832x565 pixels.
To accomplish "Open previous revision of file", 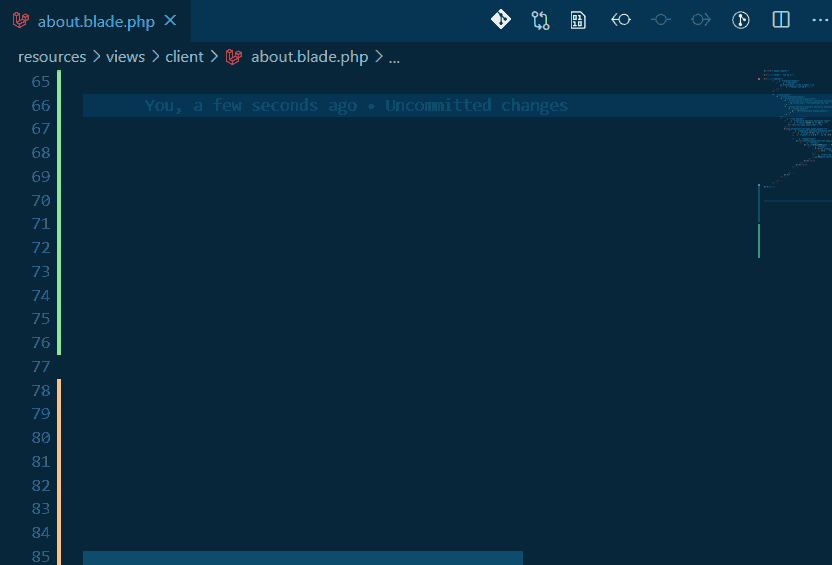I will click(620, 20).
